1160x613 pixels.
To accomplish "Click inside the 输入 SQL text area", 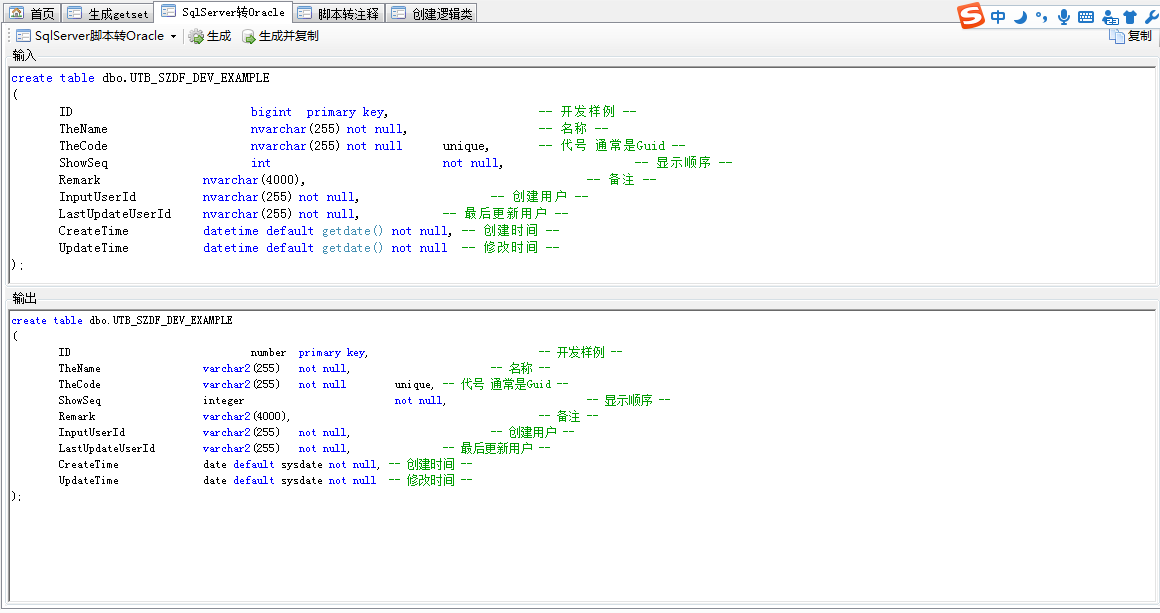I will [x=582, y=175].
